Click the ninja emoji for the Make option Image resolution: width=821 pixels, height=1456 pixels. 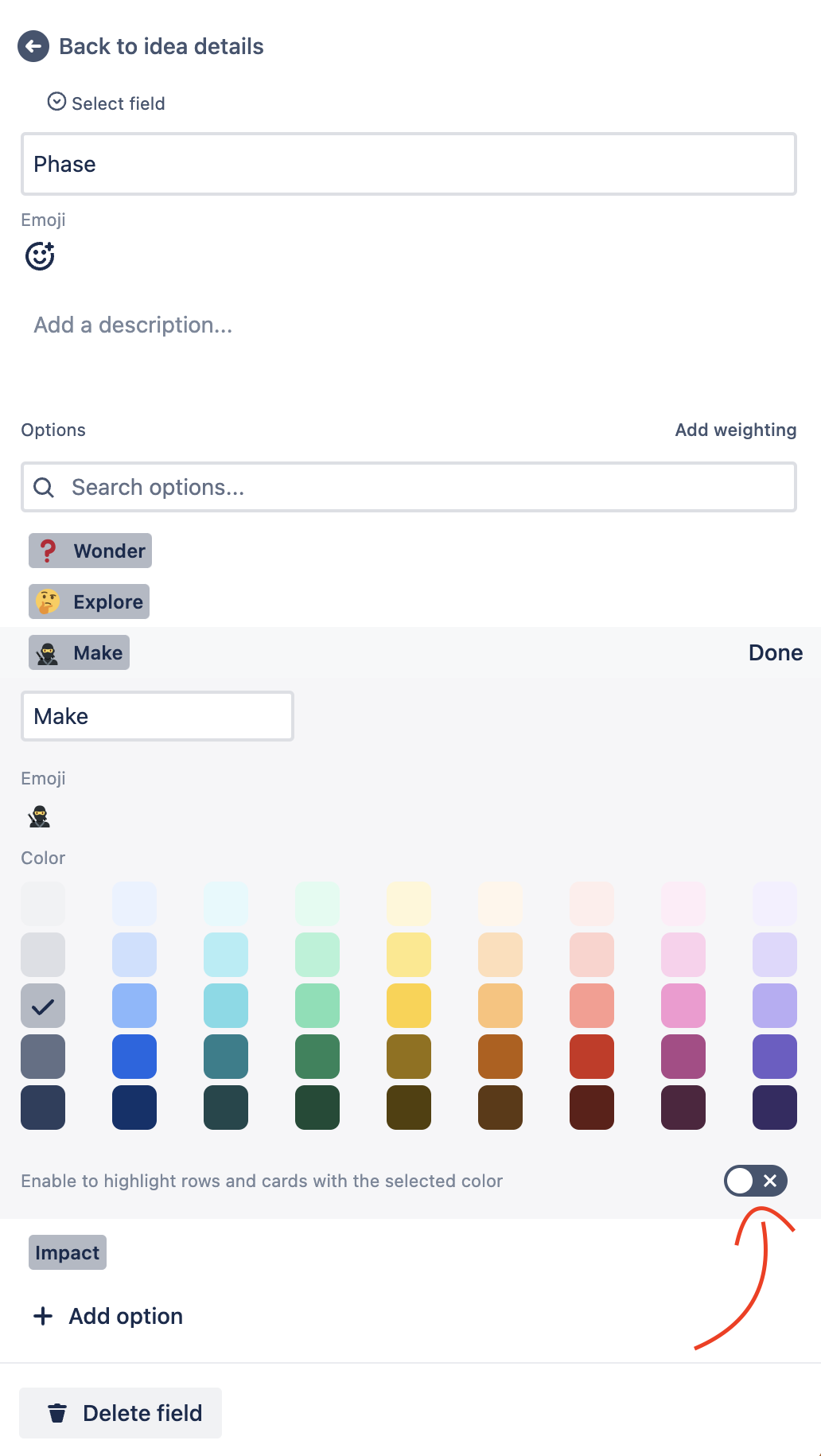[x=38, y=816]
